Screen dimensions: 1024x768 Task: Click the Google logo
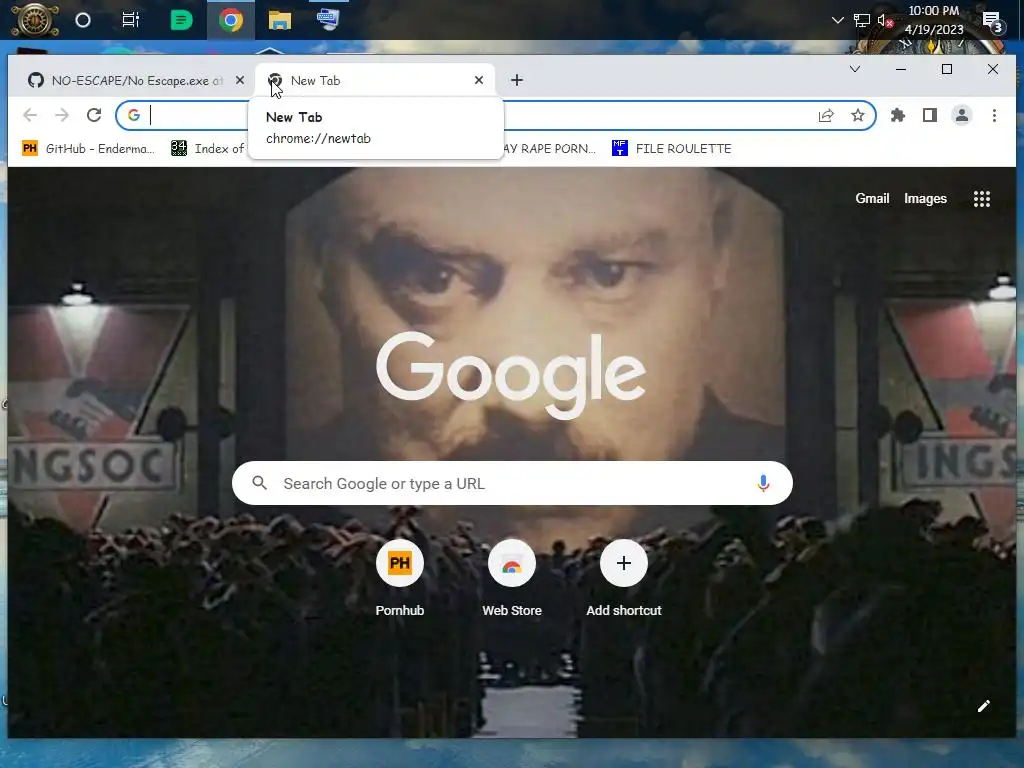[x=511, y=375]
